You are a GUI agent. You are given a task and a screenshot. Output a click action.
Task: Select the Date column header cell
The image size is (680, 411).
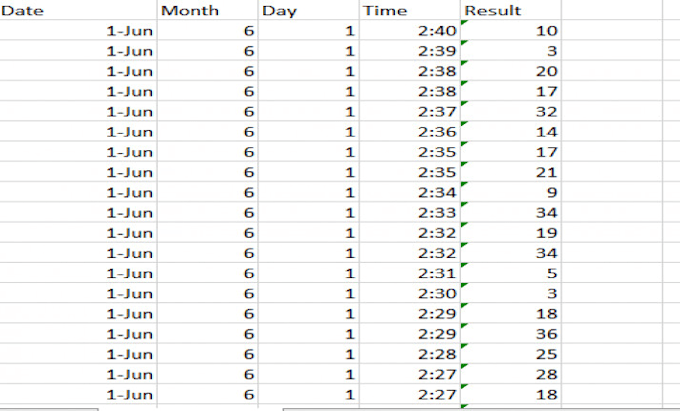coord(78,10)
